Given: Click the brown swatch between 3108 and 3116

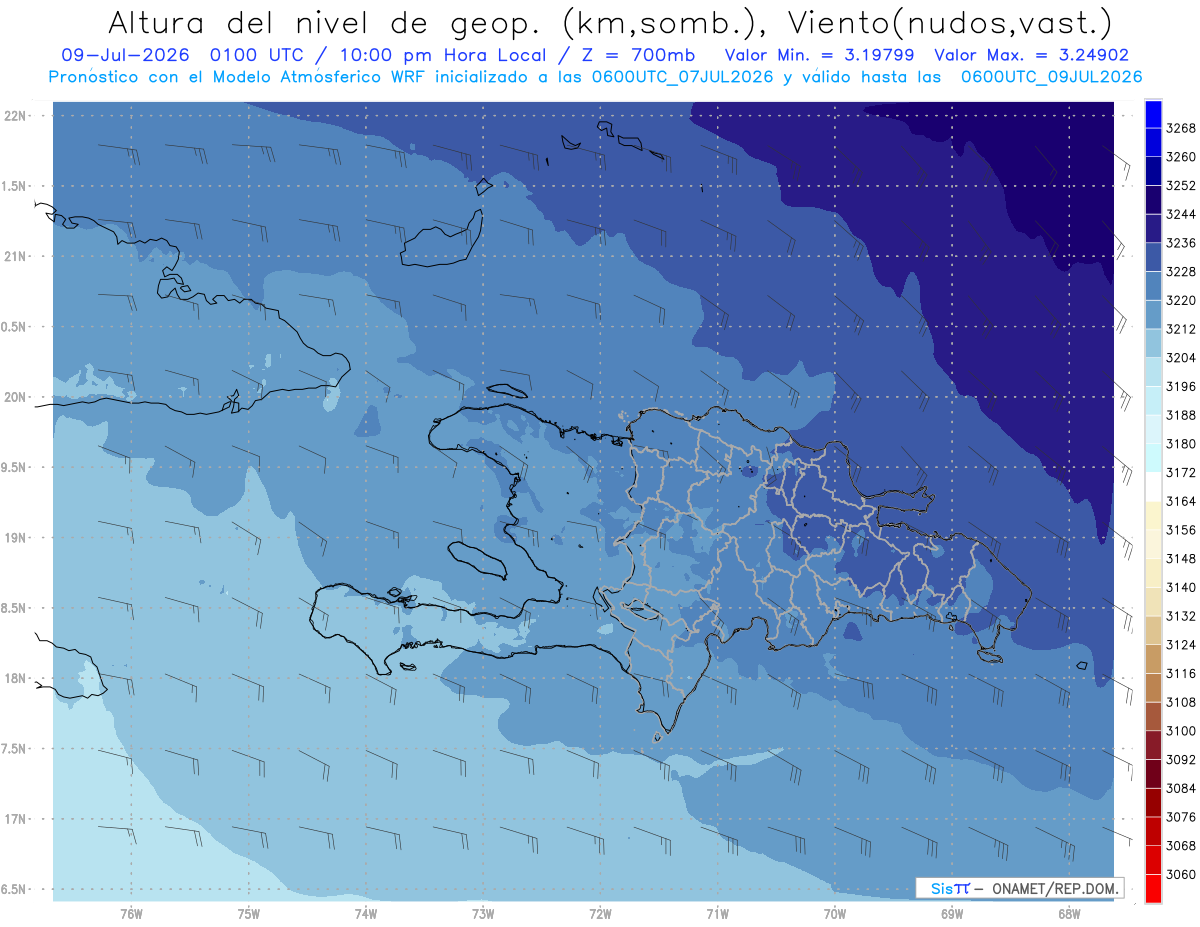Looking at the screenshot, I should tap(1153, 688).
